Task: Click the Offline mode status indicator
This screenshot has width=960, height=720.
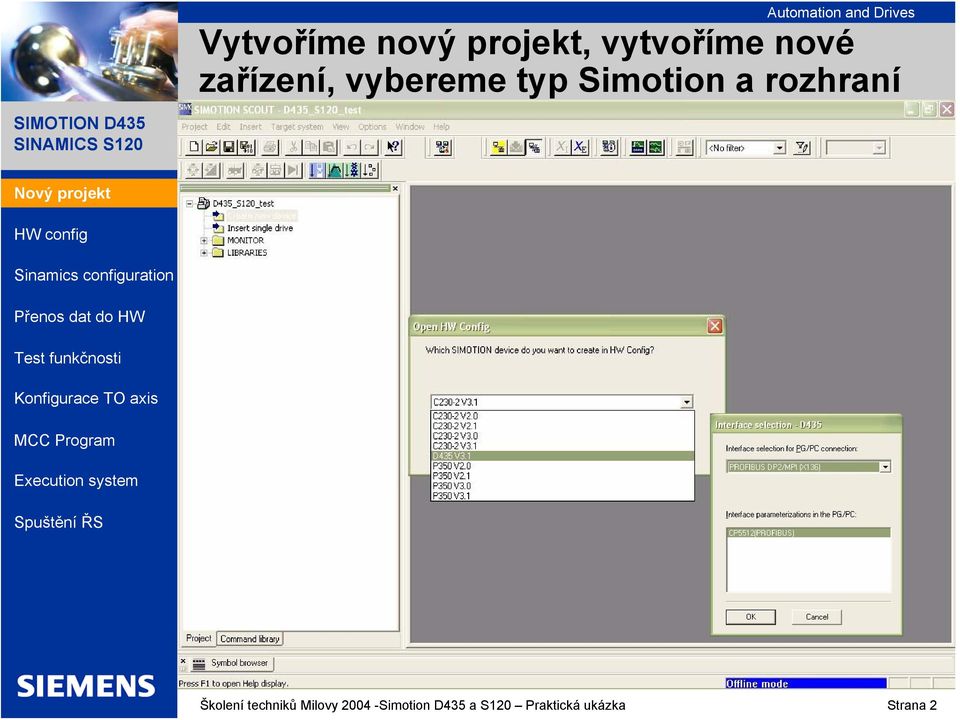Action: [805, 683]
